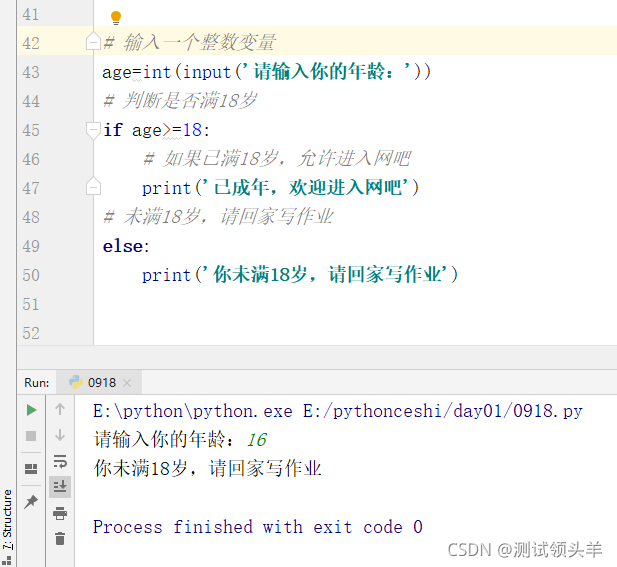Rerun the 0918 script with green play
Viewport: 617px width, 567px height.
click(x=31, y=410)
